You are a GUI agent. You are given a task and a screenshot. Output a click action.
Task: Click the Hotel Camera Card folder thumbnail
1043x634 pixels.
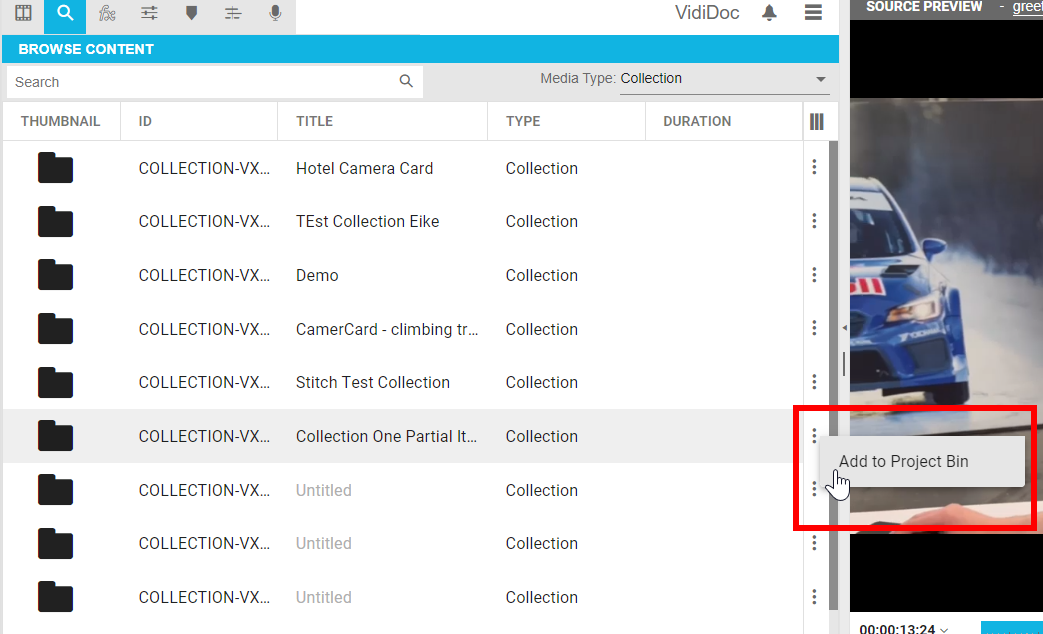coord(55,168)
